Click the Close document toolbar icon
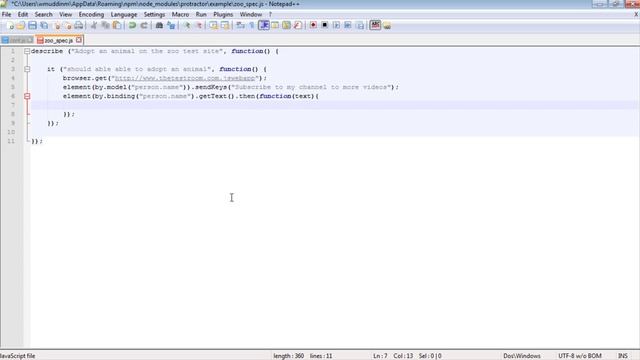Image resolution: width=640 pixels, height=360 pixels. (57, 26)
